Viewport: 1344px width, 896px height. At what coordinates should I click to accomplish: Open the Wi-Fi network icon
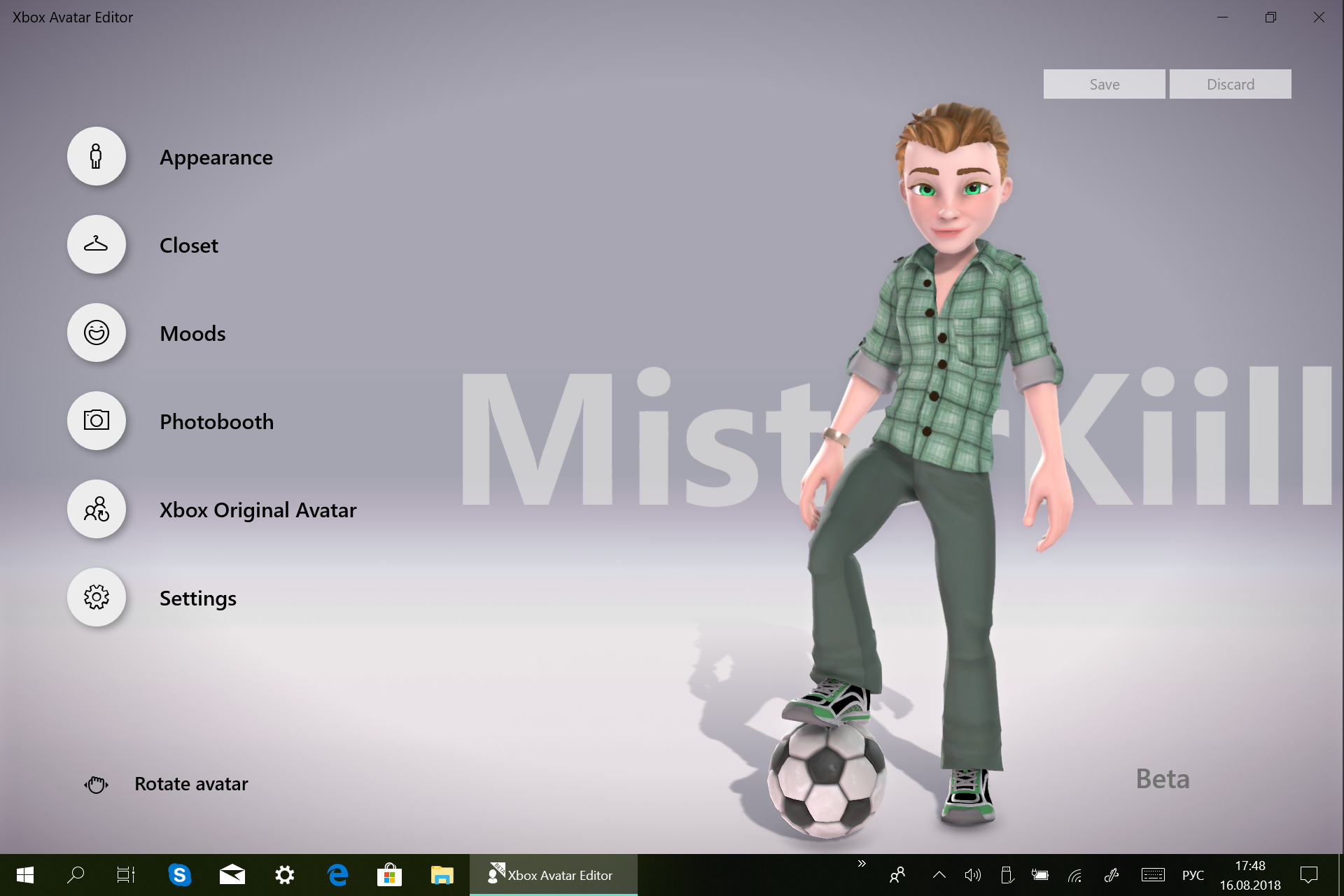click(x=1075, y=875)
